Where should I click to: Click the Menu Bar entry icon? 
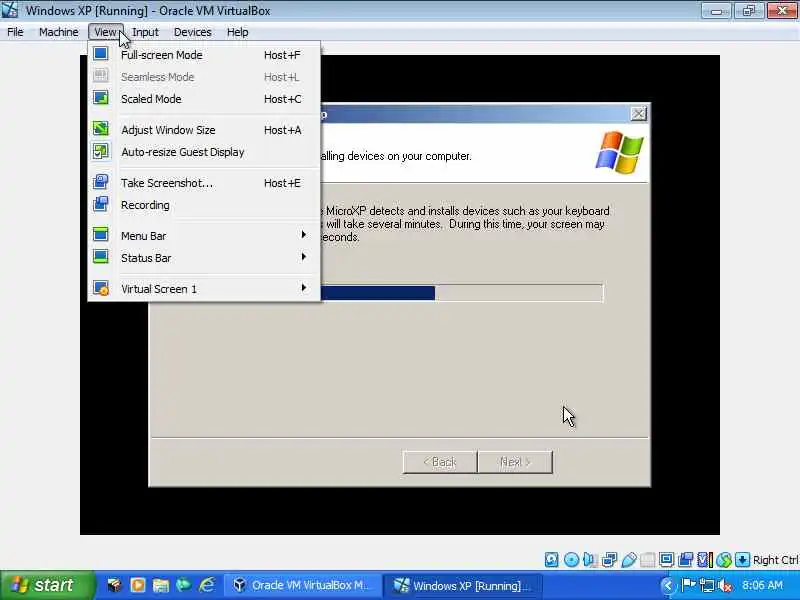pyautogui.click(x=101, y=235)
